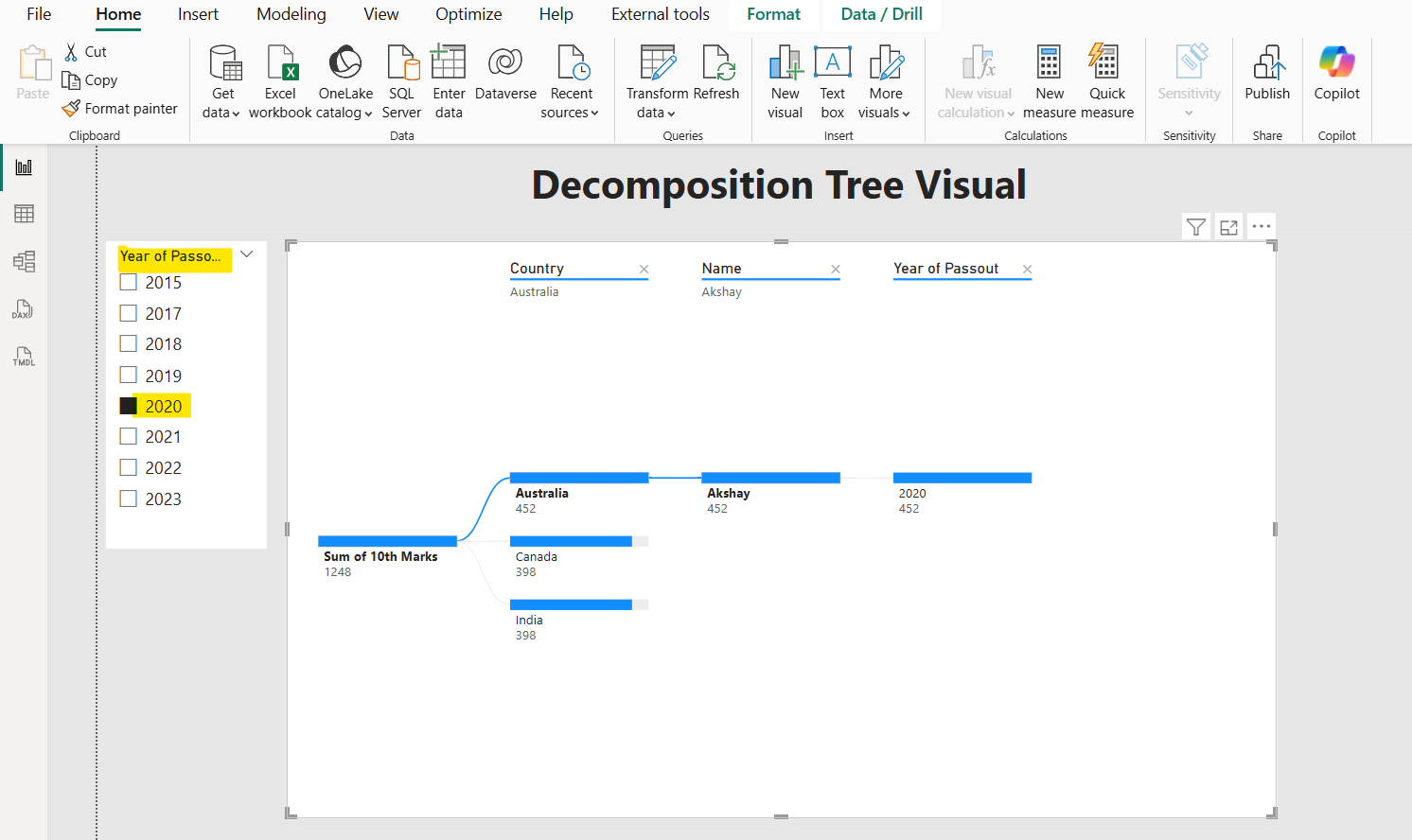Screen dimensions: 1412x840
Task: Click the Refresh icon in Queries group
Action: tap(717, 71)
